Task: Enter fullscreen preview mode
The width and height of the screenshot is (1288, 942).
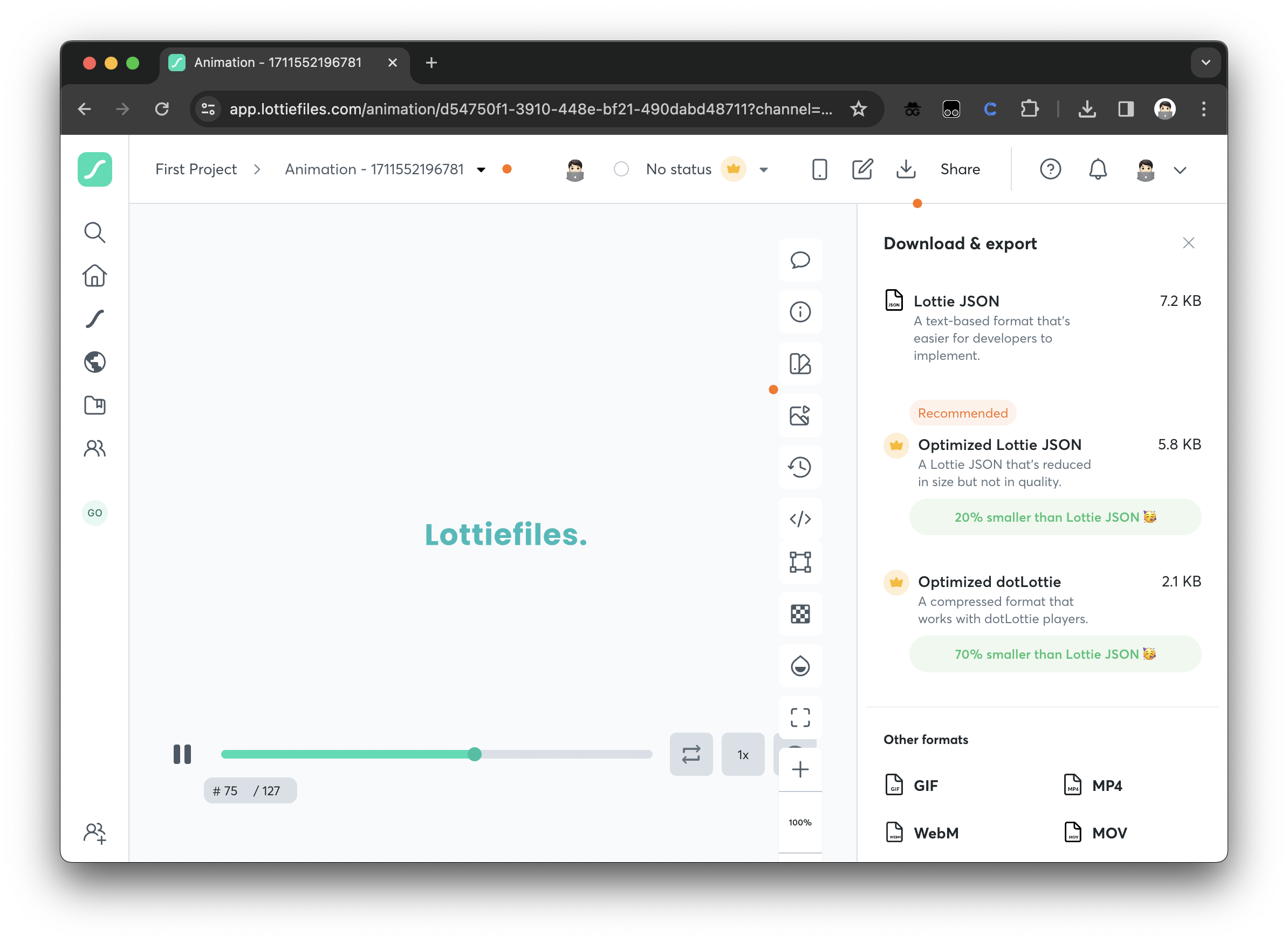Action: click(x=800, y=718)
